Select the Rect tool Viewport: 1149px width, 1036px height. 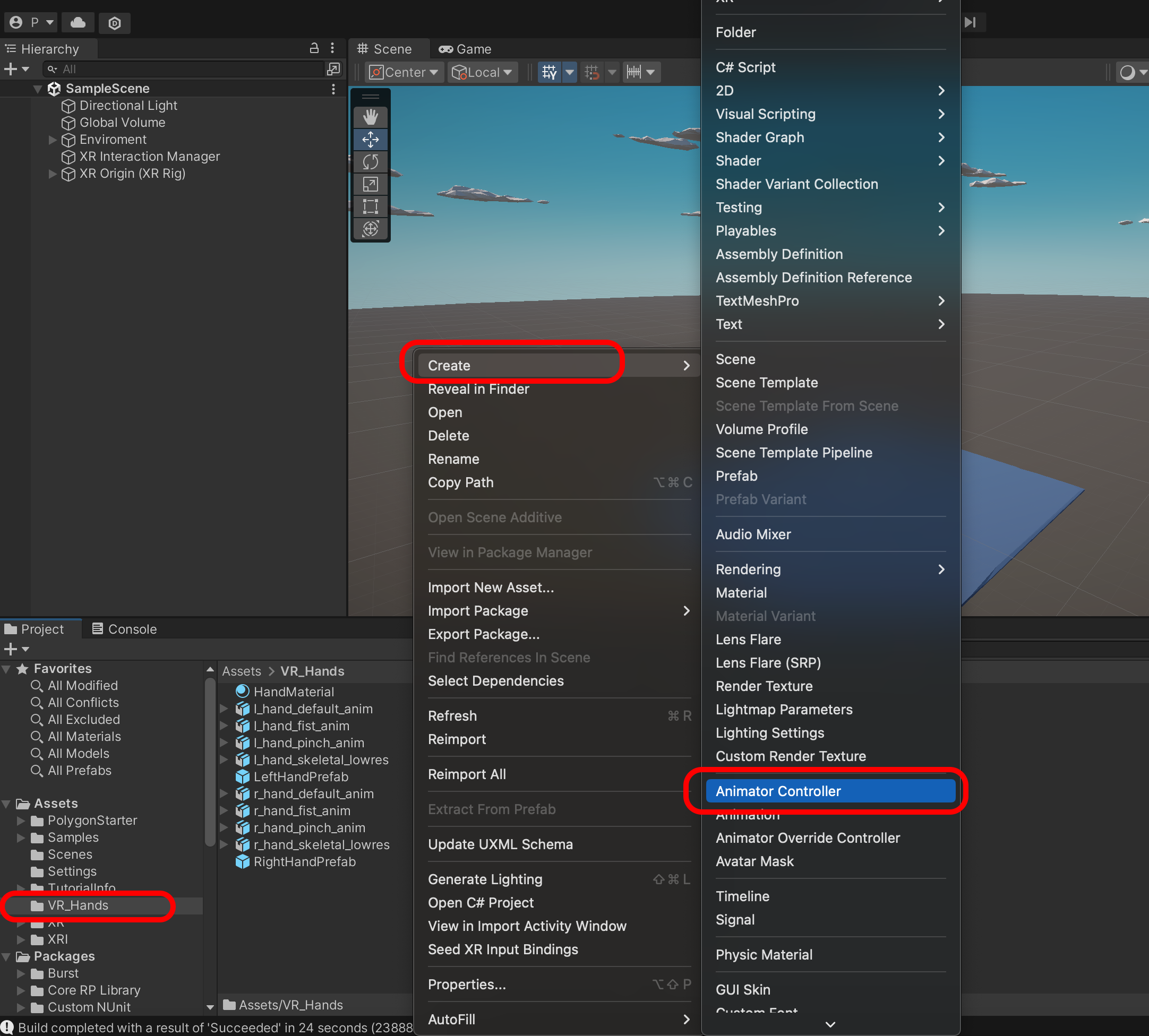[x=370, y=206]
